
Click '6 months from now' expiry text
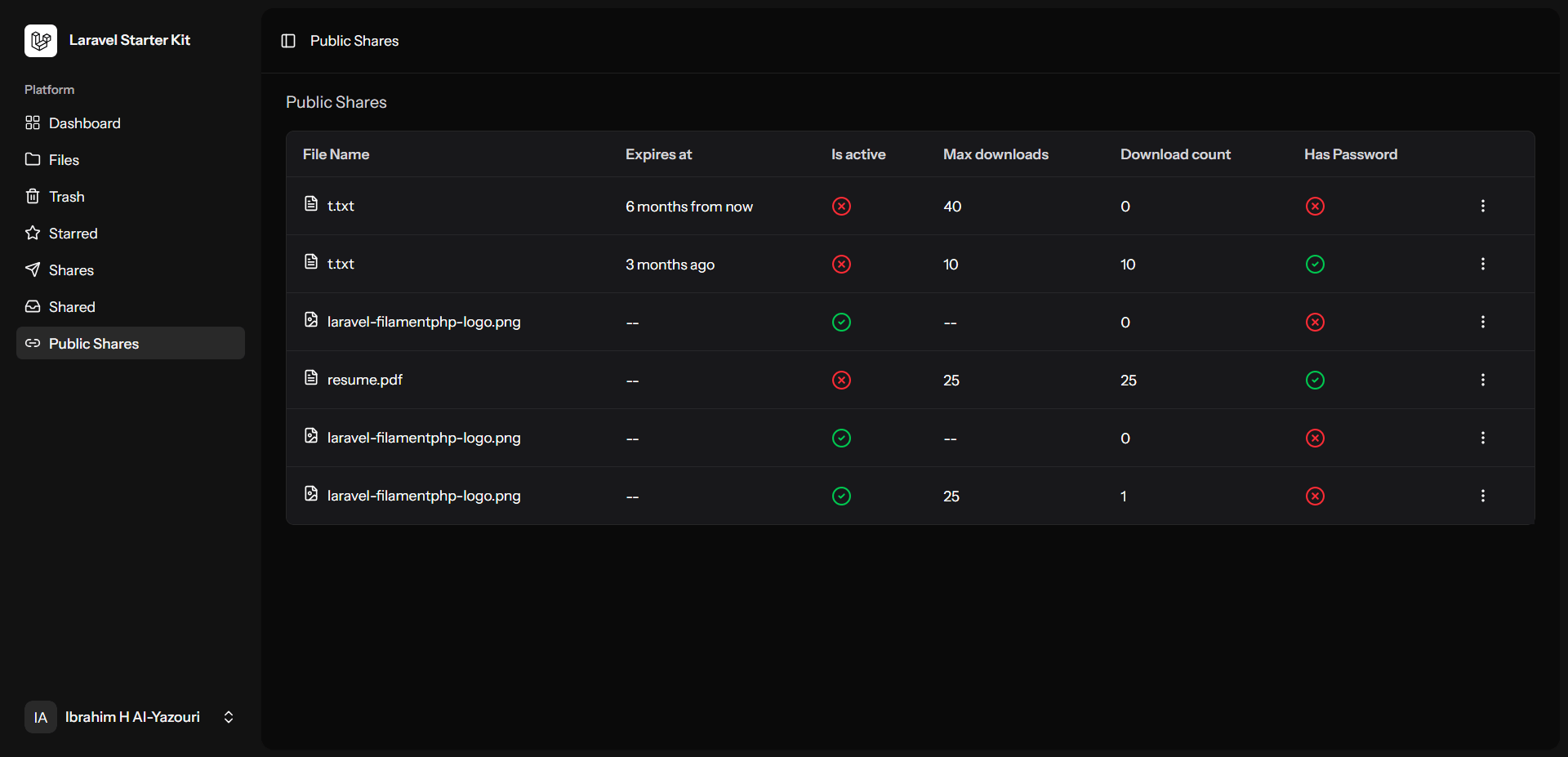point(689,207)
